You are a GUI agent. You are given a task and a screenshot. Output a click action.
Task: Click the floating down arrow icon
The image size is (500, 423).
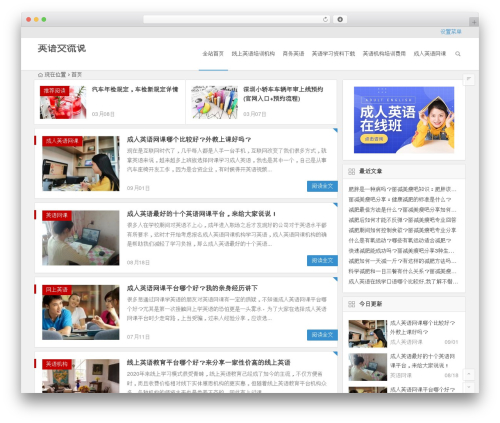click(x=469, y=387)
